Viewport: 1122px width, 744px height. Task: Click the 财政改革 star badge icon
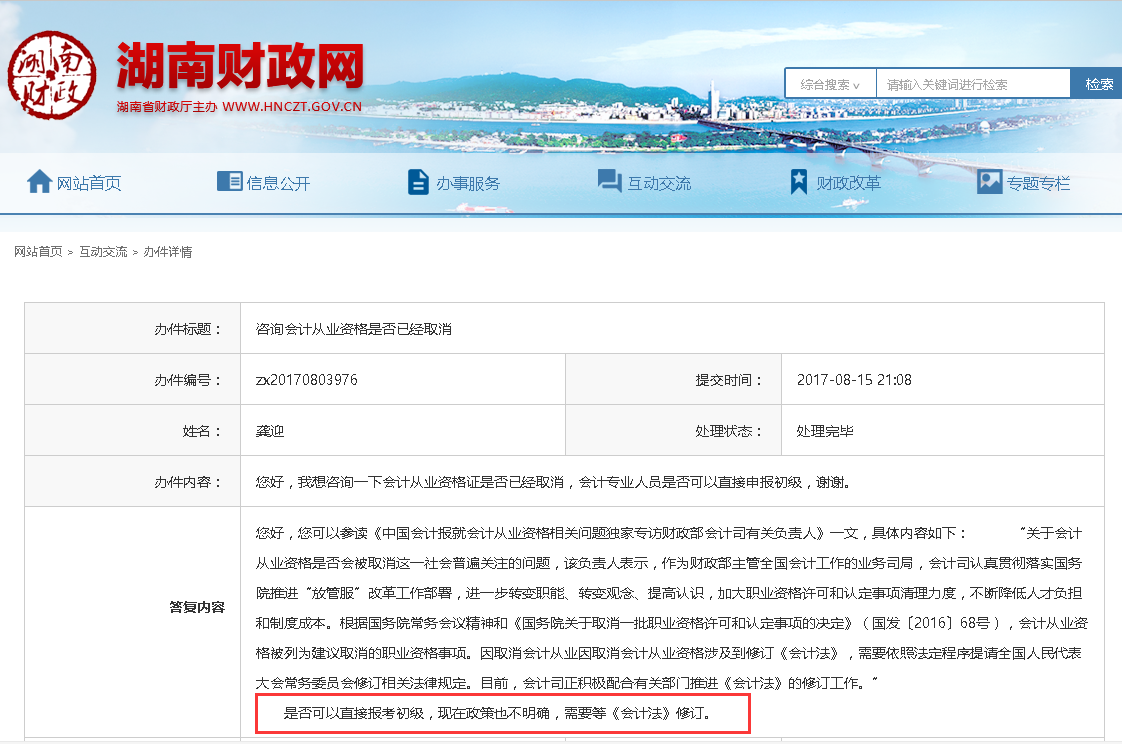(x=796, y=181)
